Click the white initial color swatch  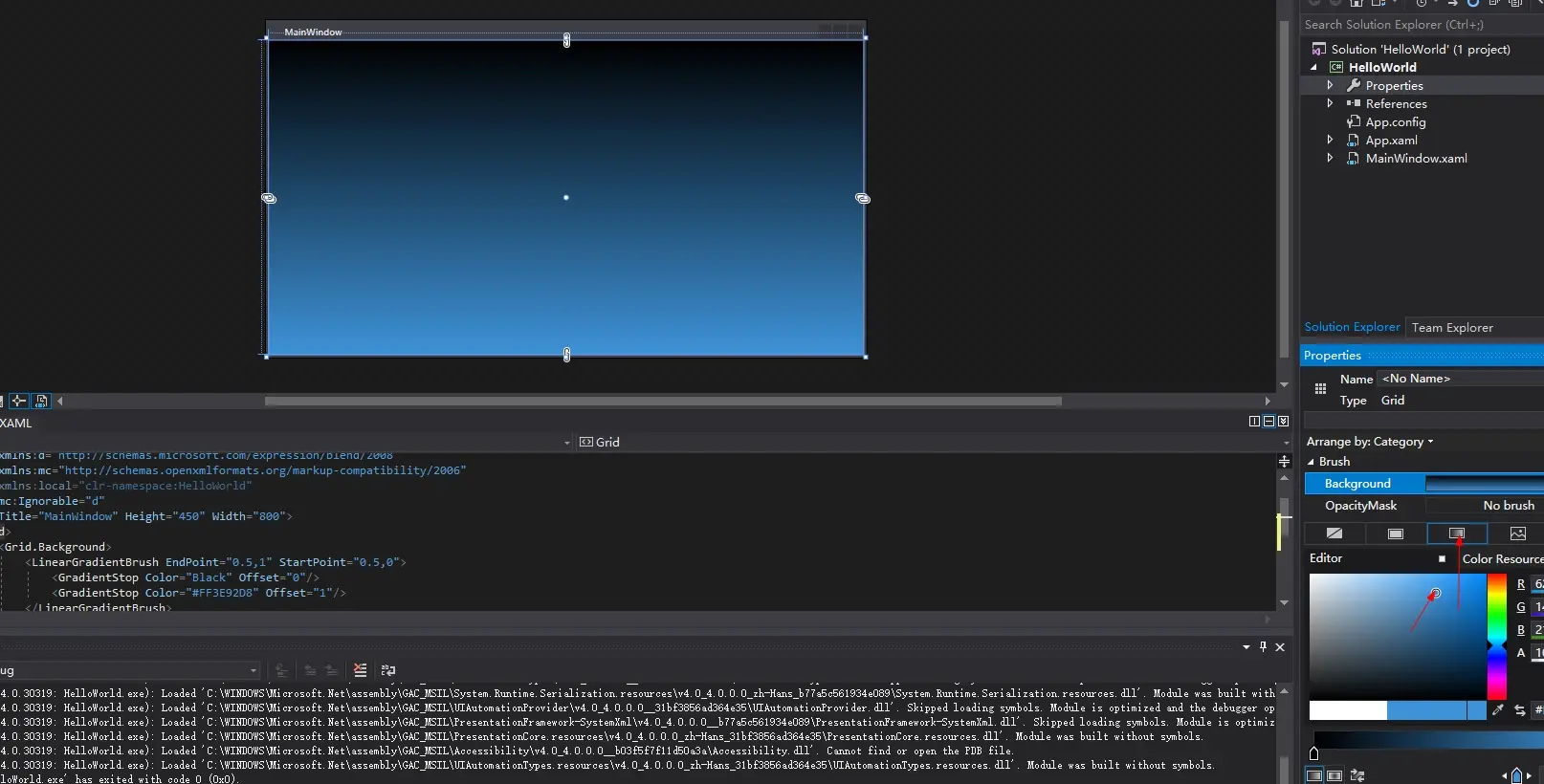click(x=1348, y=710)
